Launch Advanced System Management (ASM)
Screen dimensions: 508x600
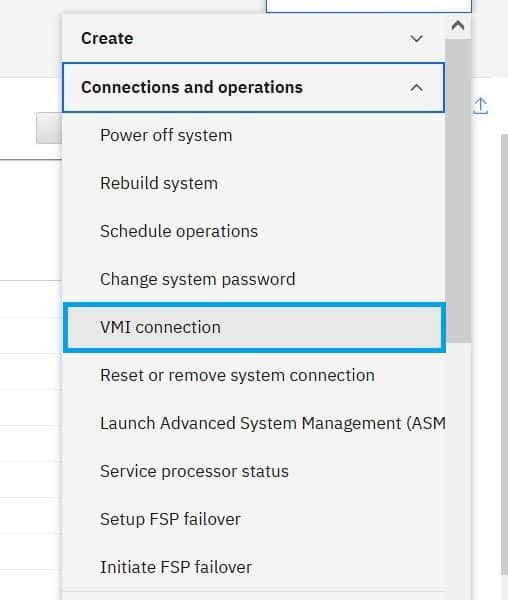click(x=254, y=424)
